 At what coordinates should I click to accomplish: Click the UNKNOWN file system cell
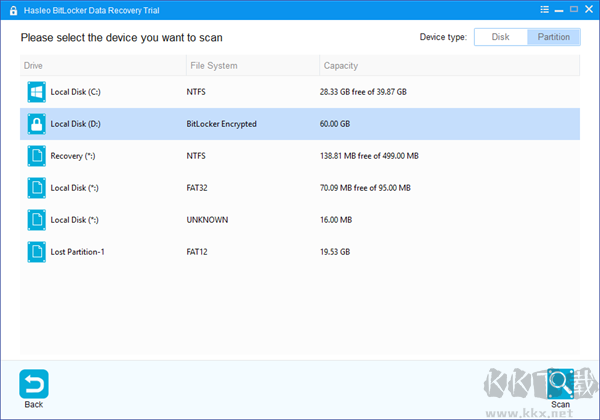[207, 220]
